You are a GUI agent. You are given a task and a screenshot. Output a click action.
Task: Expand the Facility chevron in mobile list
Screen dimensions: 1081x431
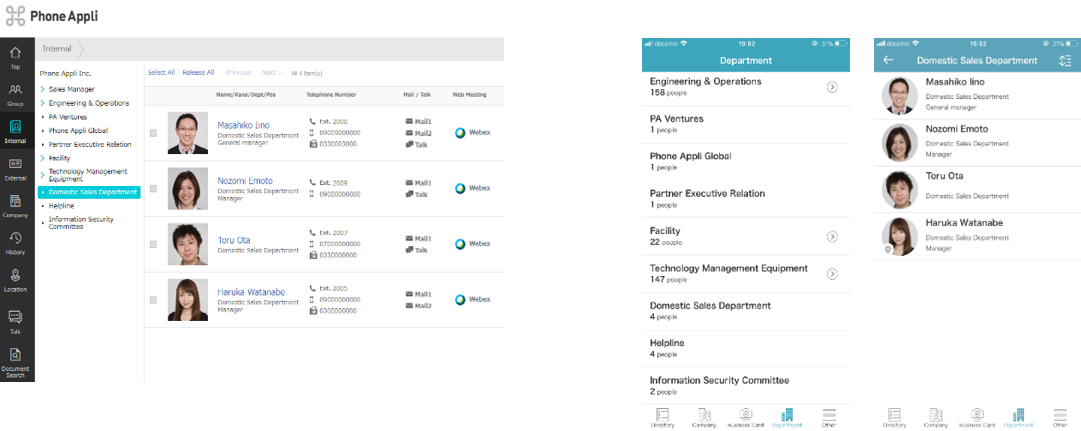[832, 237]
